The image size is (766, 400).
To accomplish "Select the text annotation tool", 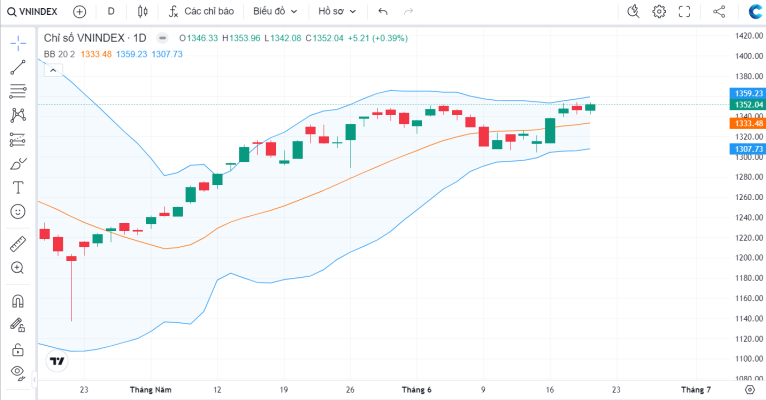I will click(x=18, y=188).
